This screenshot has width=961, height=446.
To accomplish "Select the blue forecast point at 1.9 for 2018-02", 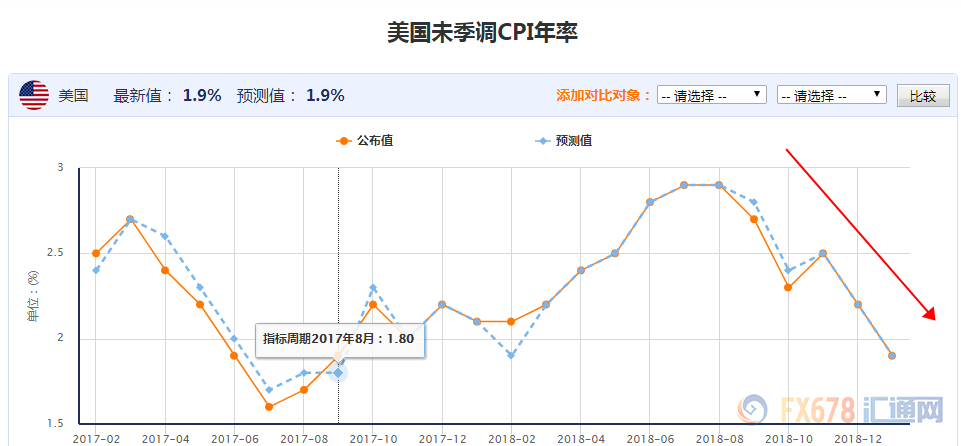I will tap(511, 355).
